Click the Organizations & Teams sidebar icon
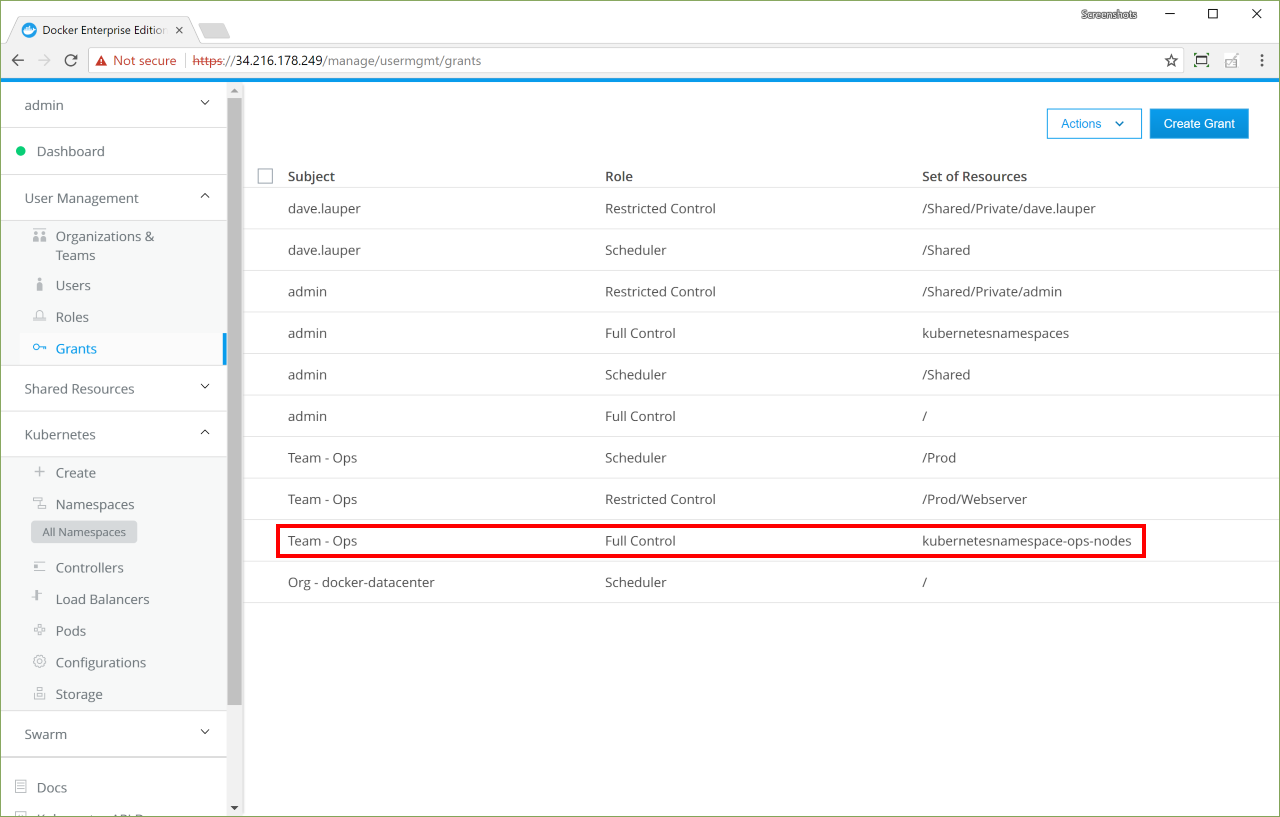 (40, 237)
